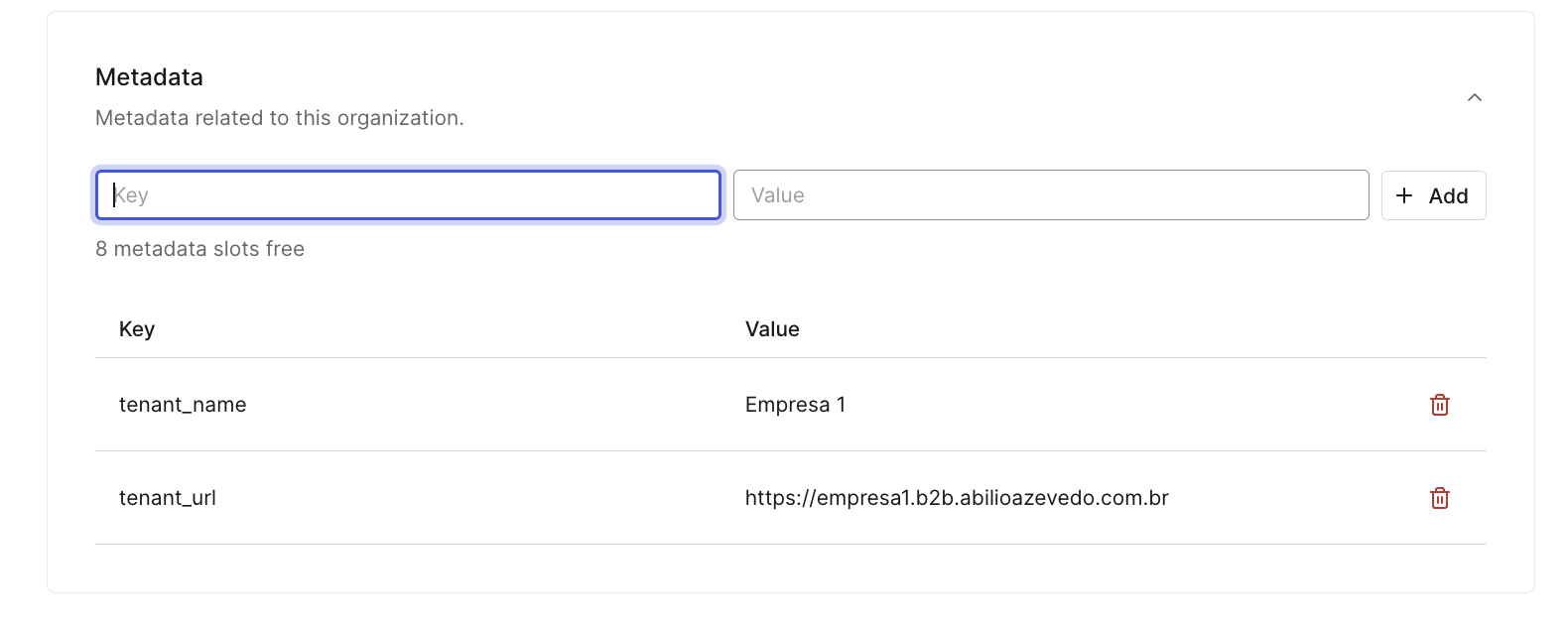This screenshot has height=623, width=1568.
Task: Open the empresa1.b2b.abilioazevedo.com.br URL value
Action: pyautogui.click(x=957, y=498)
